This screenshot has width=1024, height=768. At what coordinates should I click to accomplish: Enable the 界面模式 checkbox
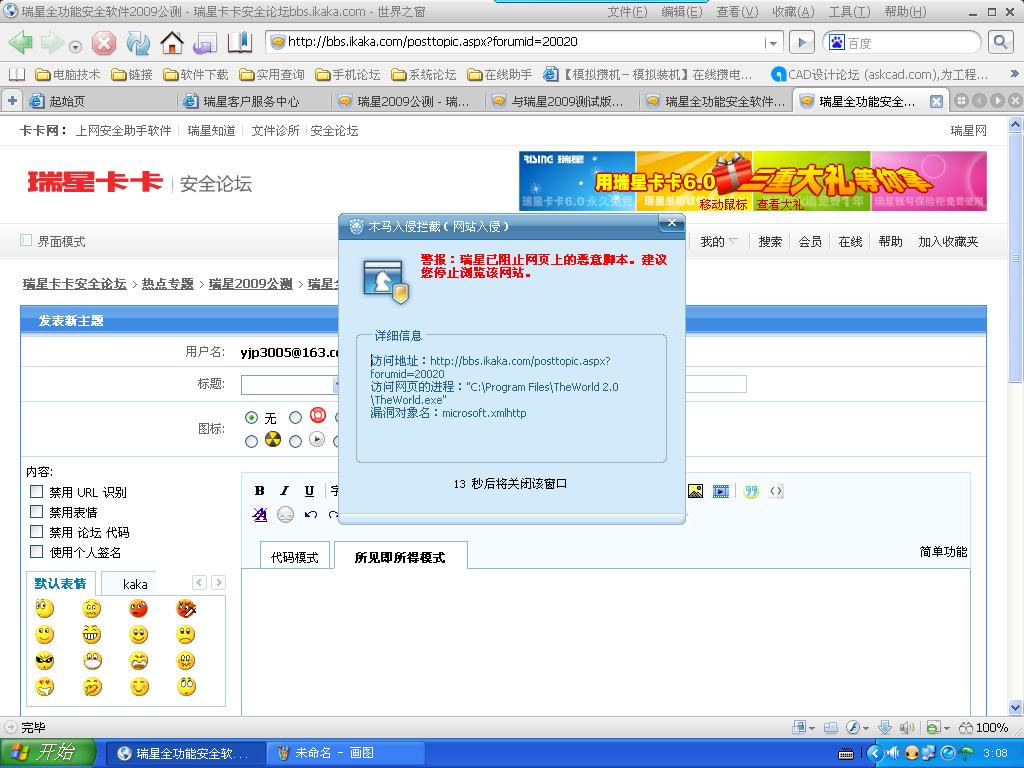[26, 240]
